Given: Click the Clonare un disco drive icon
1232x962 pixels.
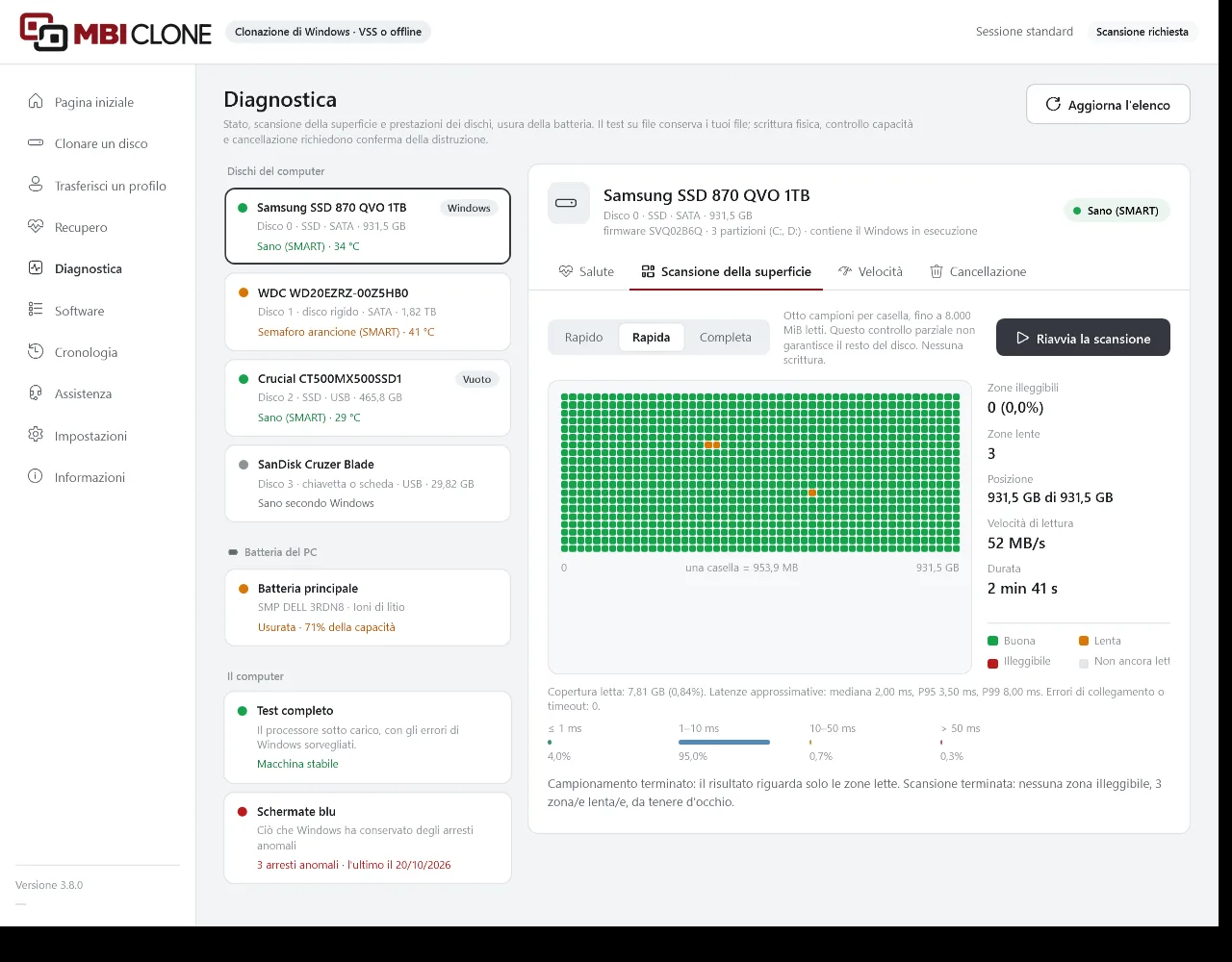Looking at the screenshot, I should tap(36, 142).
